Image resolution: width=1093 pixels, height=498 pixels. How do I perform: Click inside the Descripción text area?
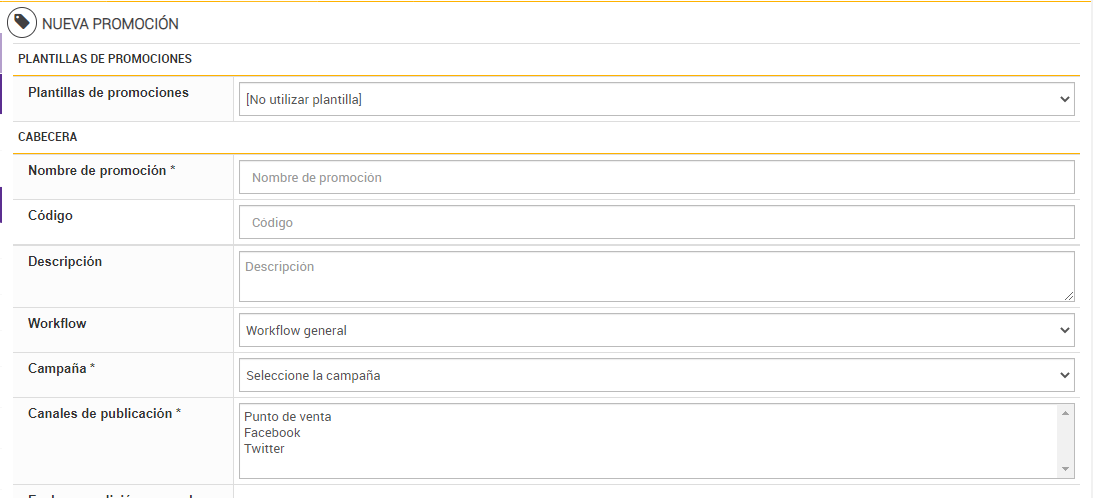656,276
